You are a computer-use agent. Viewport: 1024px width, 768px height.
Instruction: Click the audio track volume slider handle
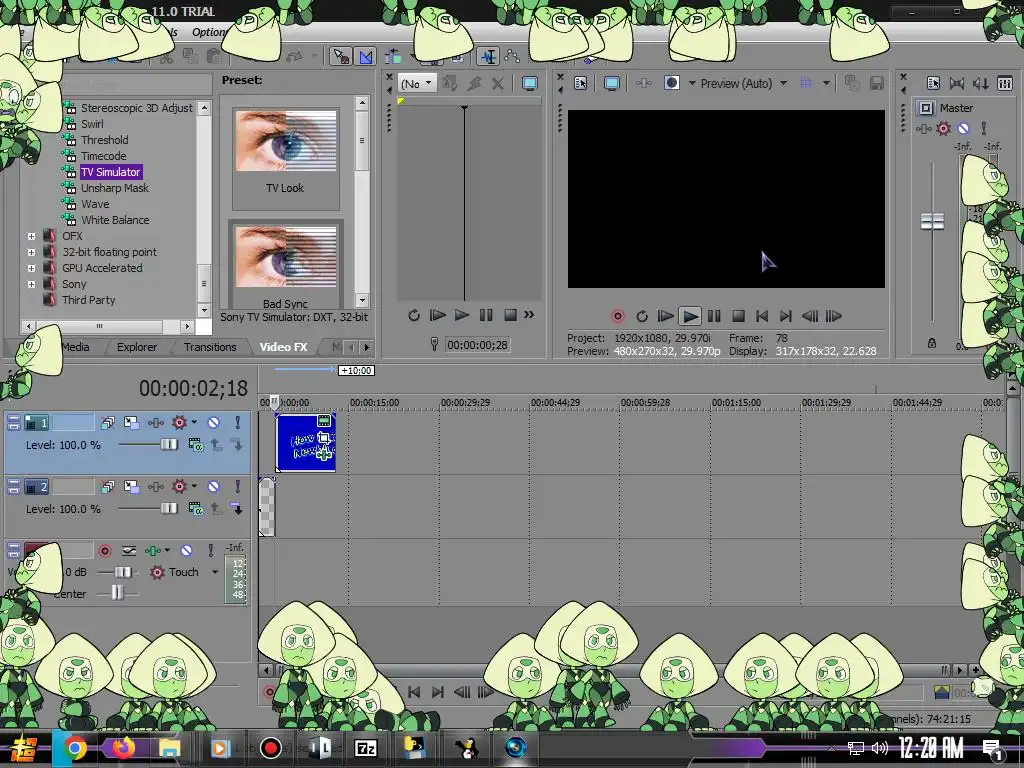122,572
